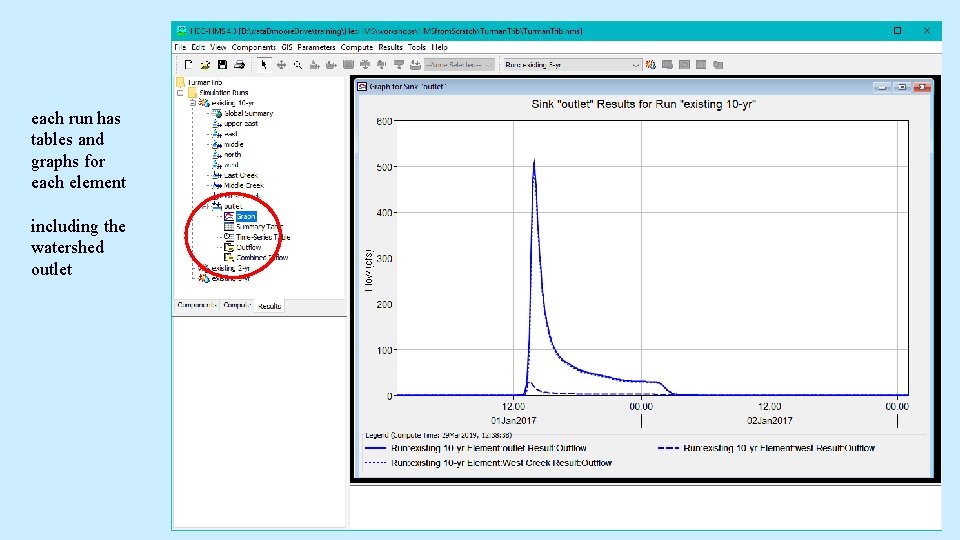This screenshot has width=960, height=540.
Task: Click the west Outflow dashed legend entry
Action: (767, 448)
